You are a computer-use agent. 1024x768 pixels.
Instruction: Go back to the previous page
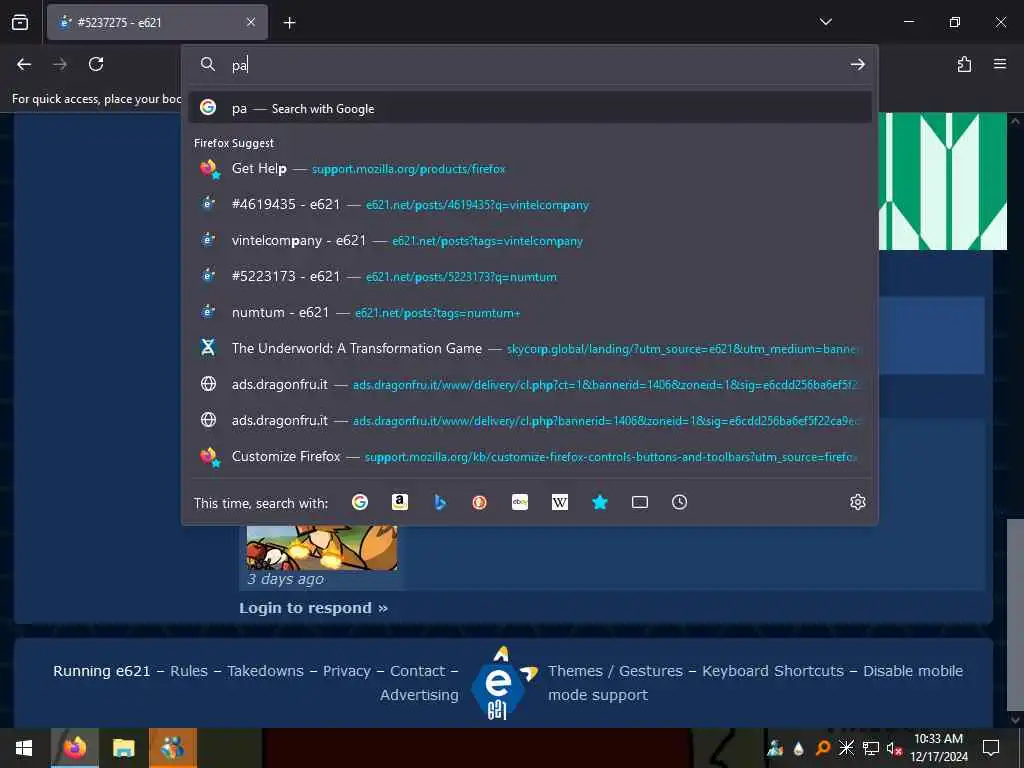(24, 64)
